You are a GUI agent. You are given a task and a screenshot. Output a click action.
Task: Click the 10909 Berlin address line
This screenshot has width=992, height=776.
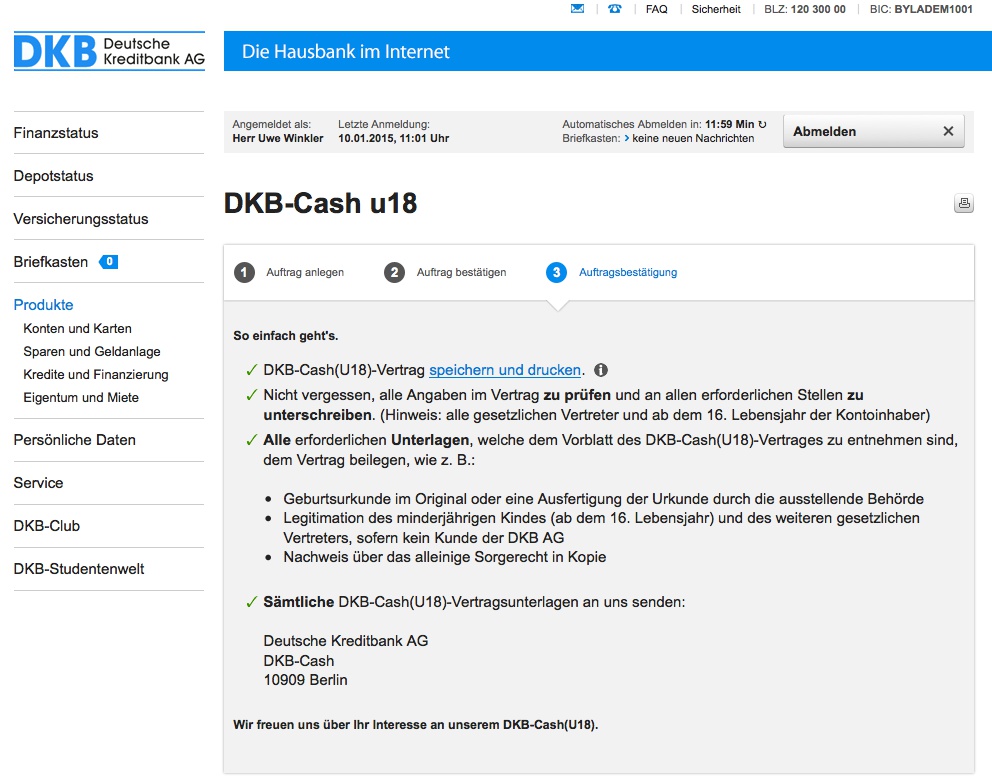[305, 680]
